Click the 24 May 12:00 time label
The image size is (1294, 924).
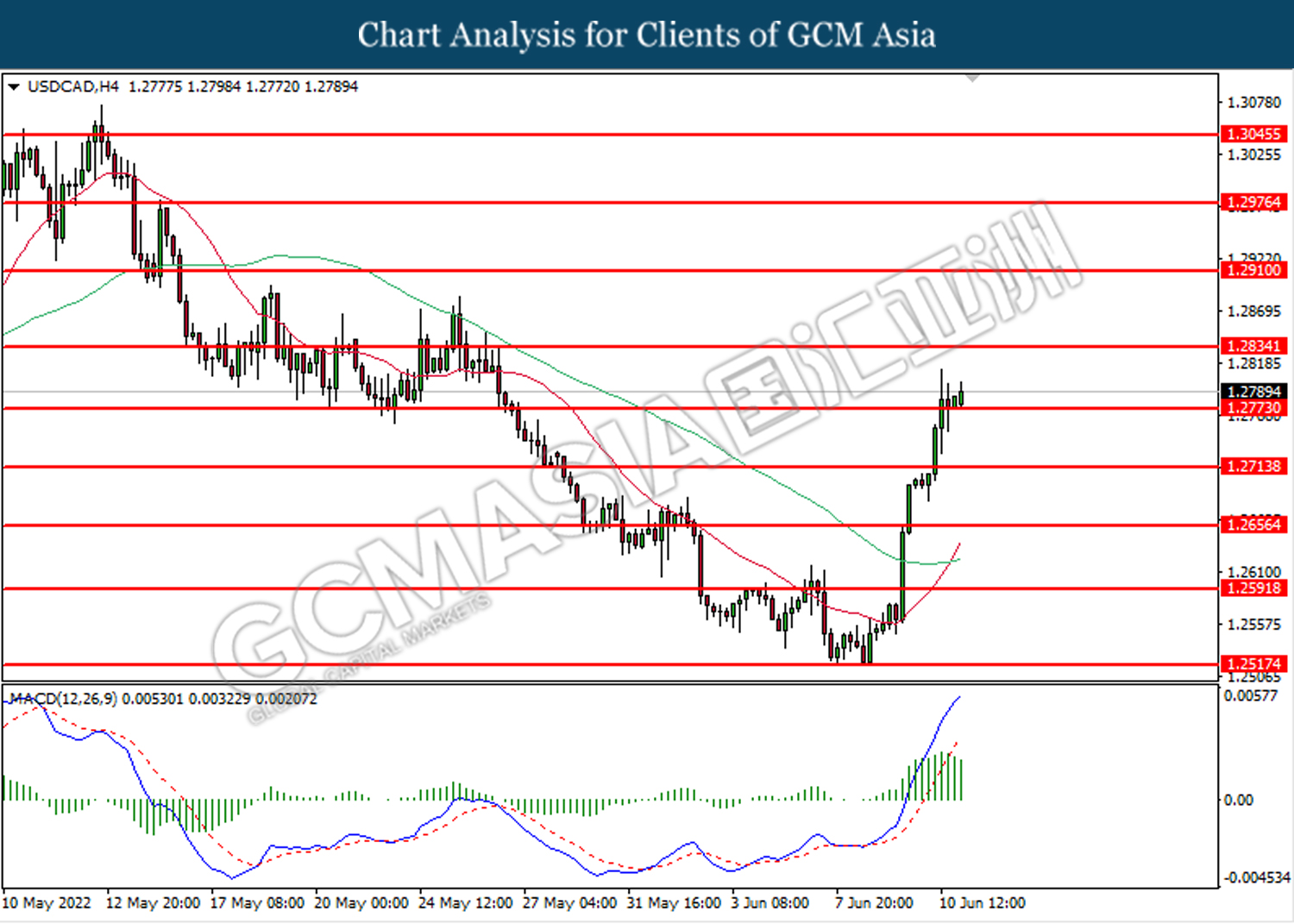point(466,903)
